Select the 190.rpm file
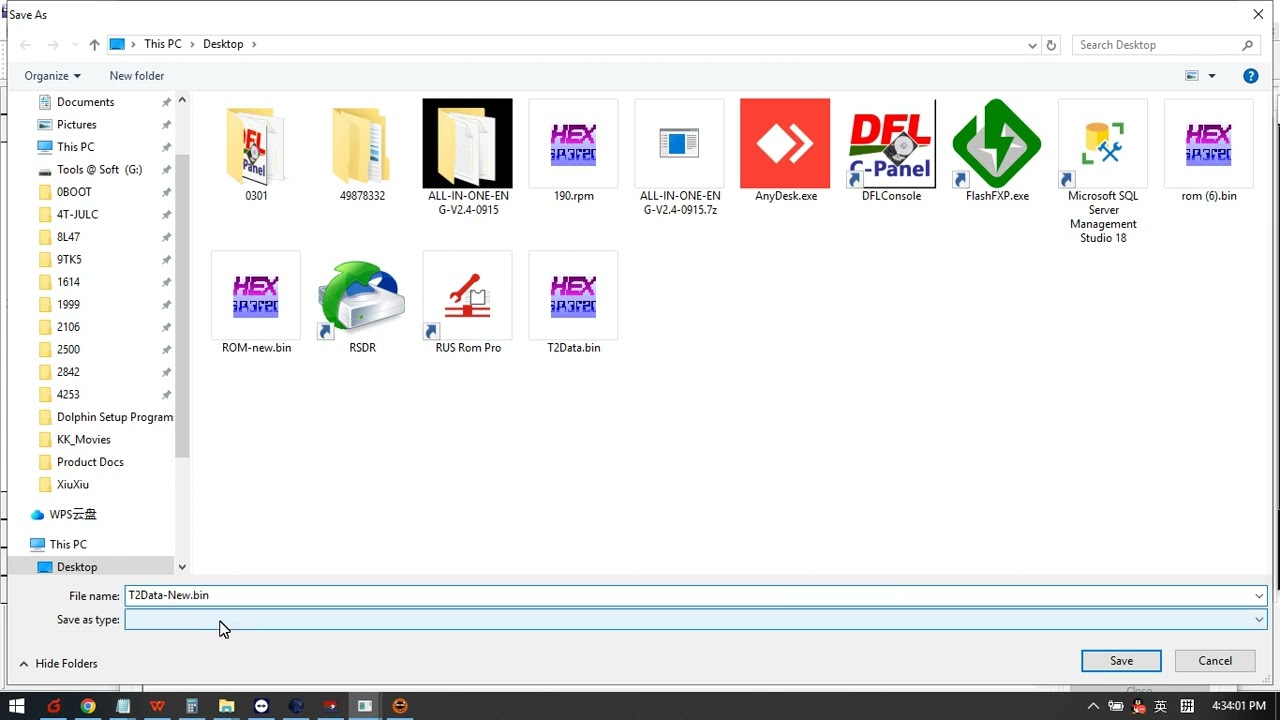Viewport: 1280px width, 720px height. point(574,152)
